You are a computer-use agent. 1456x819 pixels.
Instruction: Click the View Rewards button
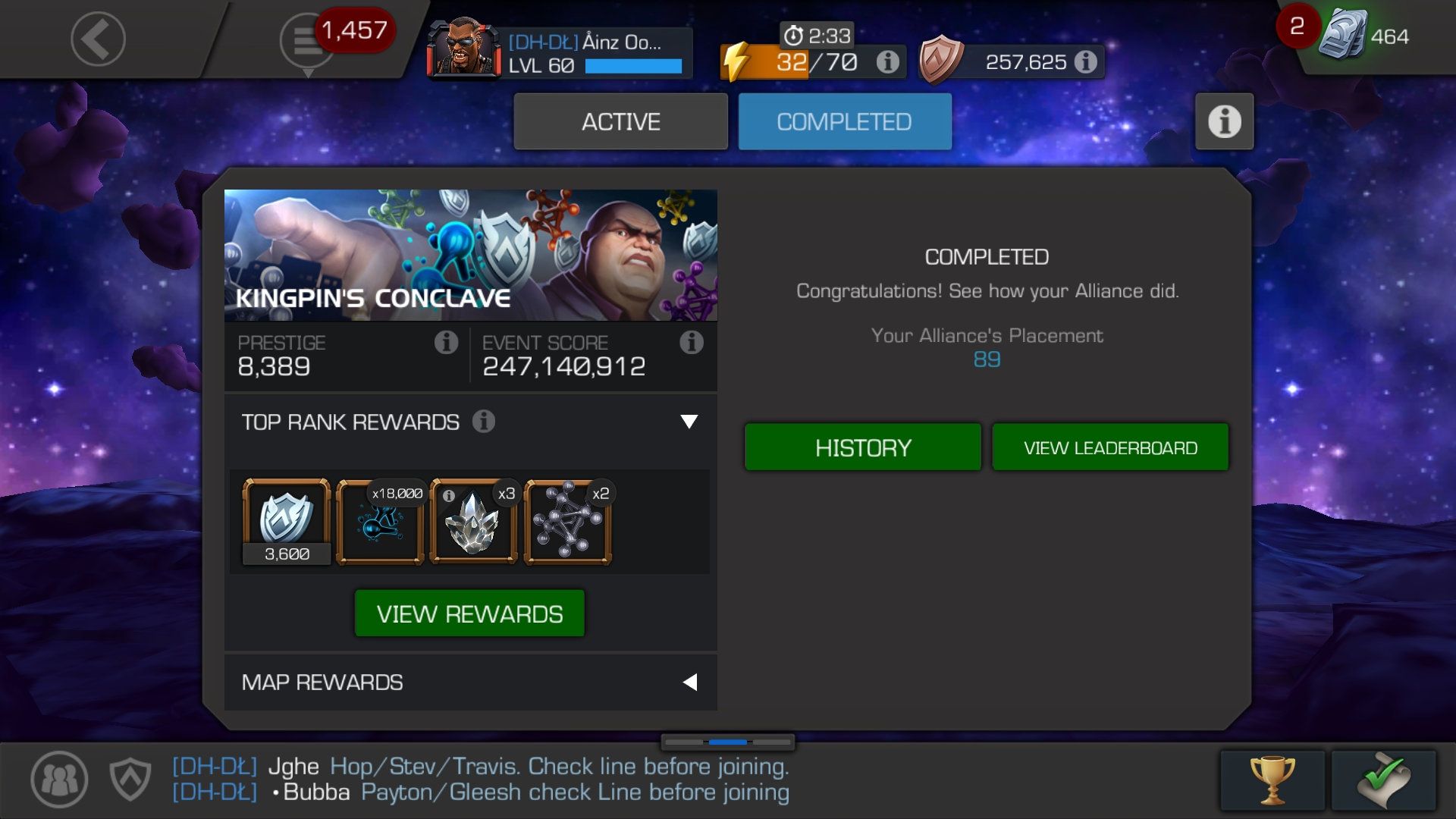[469, 613]
